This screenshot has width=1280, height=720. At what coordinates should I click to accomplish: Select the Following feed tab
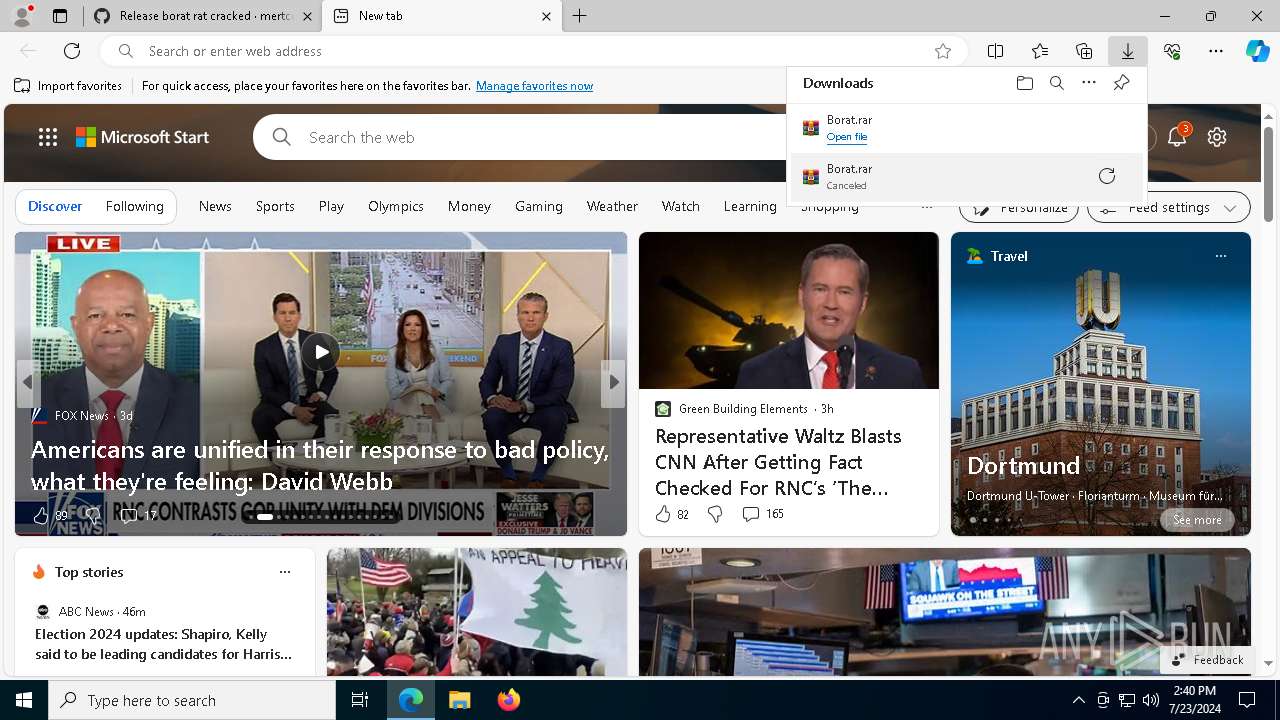point(135,206)
